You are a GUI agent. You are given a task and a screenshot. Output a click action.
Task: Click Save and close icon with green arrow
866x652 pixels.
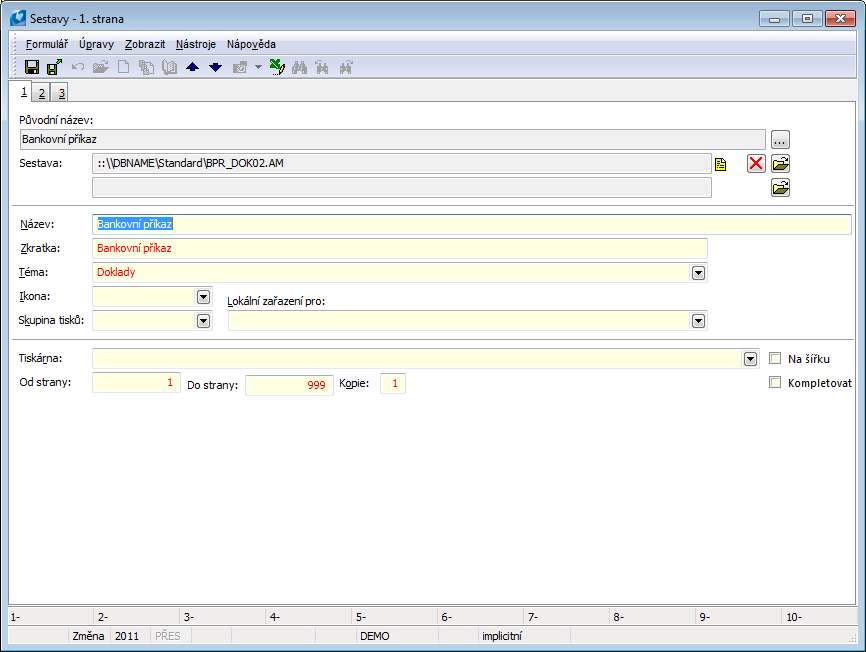click(x=54, y=67)
